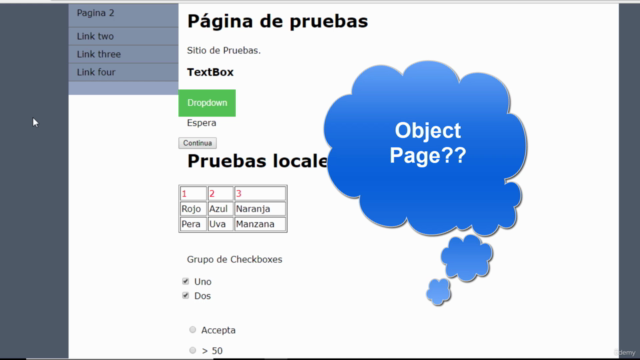Click the Grupo de Checkboxes label
The image size is (640, 360).
click(x=235, y=260)
